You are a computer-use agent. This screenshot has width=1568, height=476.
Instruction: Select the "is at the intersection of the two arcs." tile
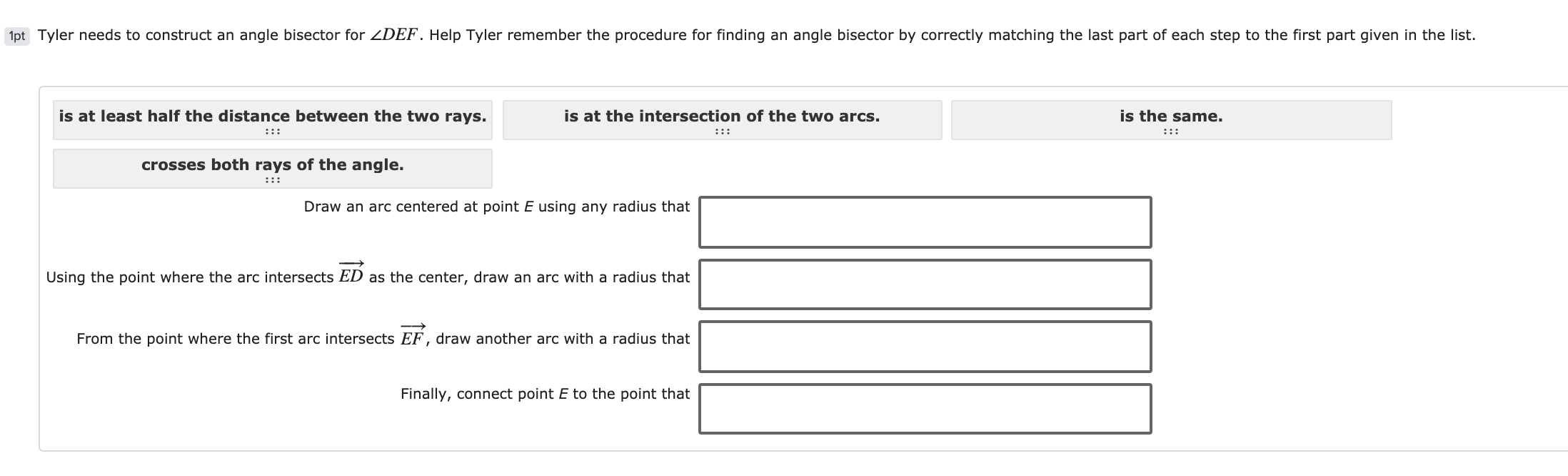pyautogui.click(x=721, y=116)
